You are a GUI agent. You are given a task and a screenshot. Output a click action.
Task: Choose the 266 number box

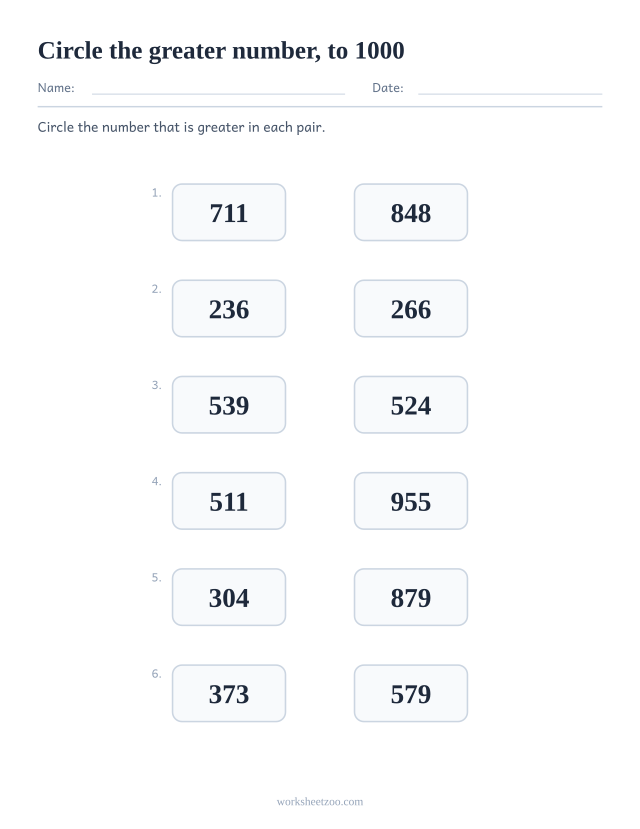pyautogui.click(x=411, y=309)
